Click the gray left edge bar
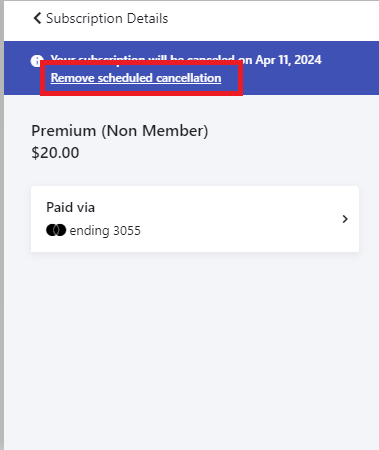 pyautogui.click(x=2, y=225)
